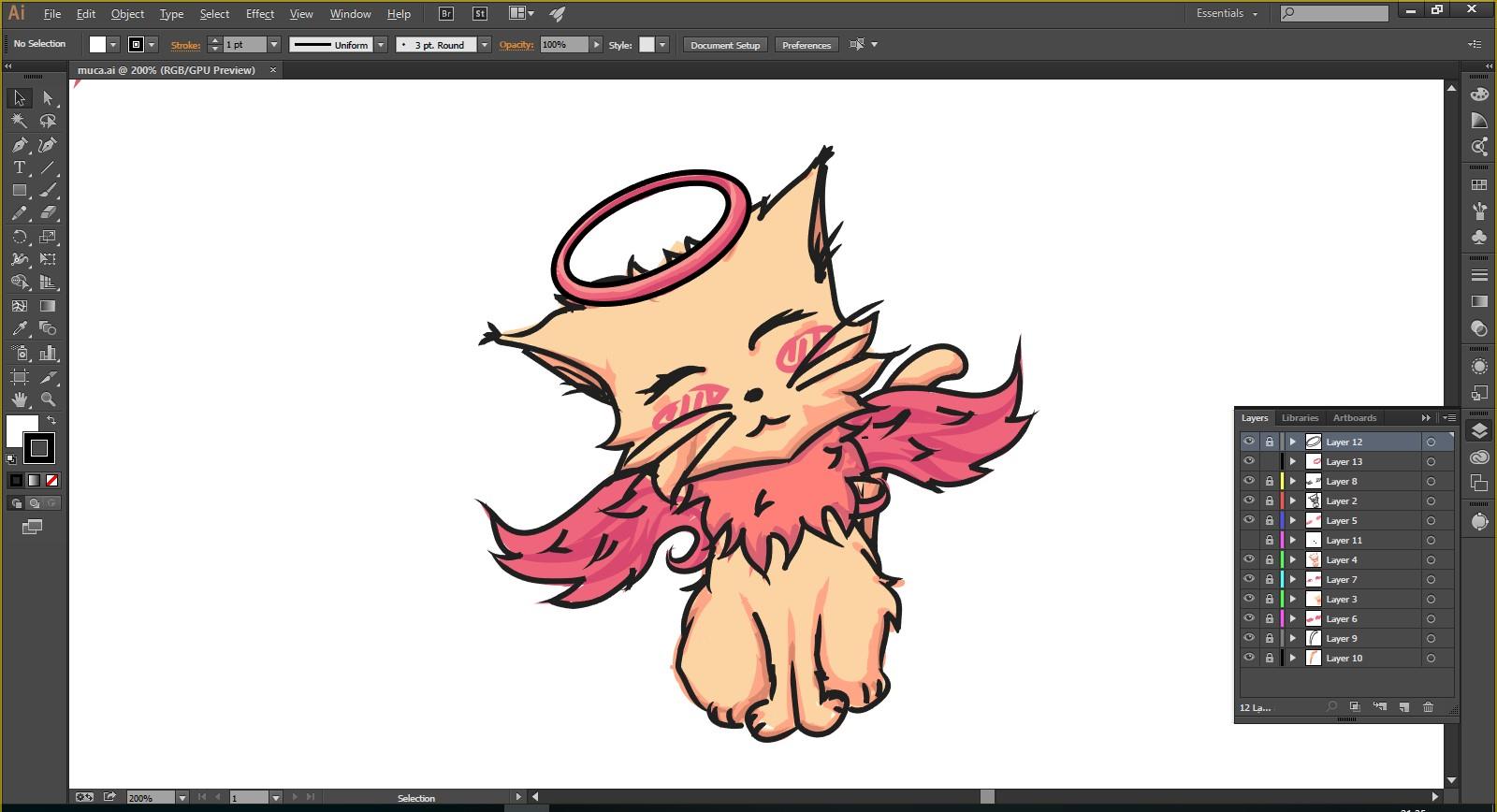Pick the Symbol Sprayer tool
1497x812 pixels.
(20, 353)
